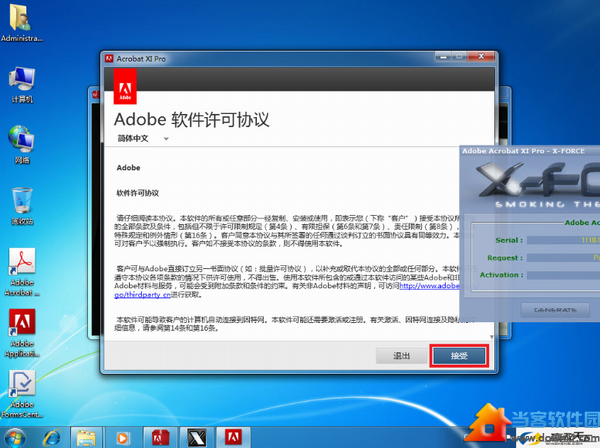Close the Acrobat XI Pro window
Image resolution: width=600 pixels, height=448 pixels.
[x=481, y=57]
